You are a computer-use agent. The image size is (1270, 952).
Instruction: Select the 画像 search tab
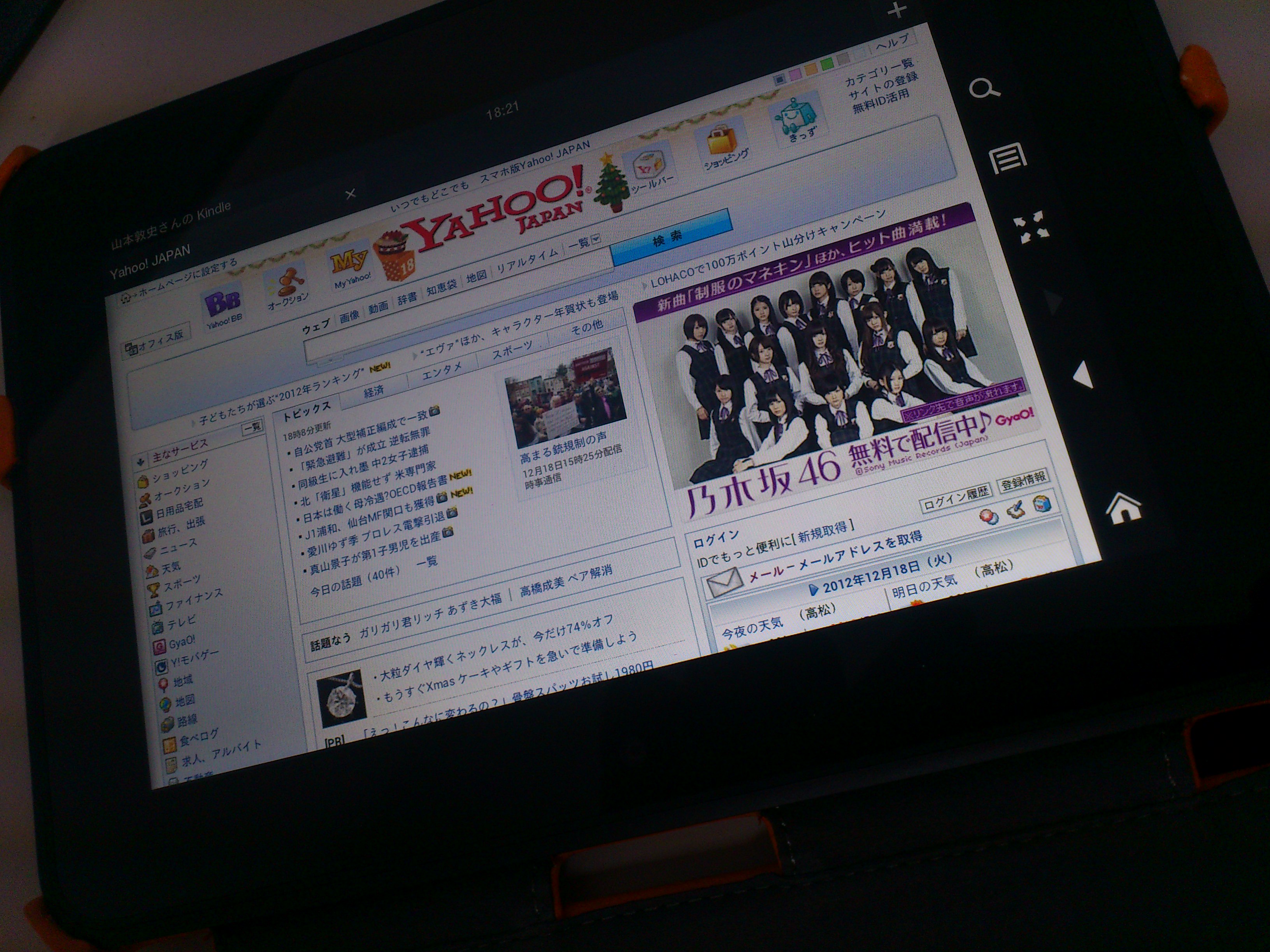point(349,316)
